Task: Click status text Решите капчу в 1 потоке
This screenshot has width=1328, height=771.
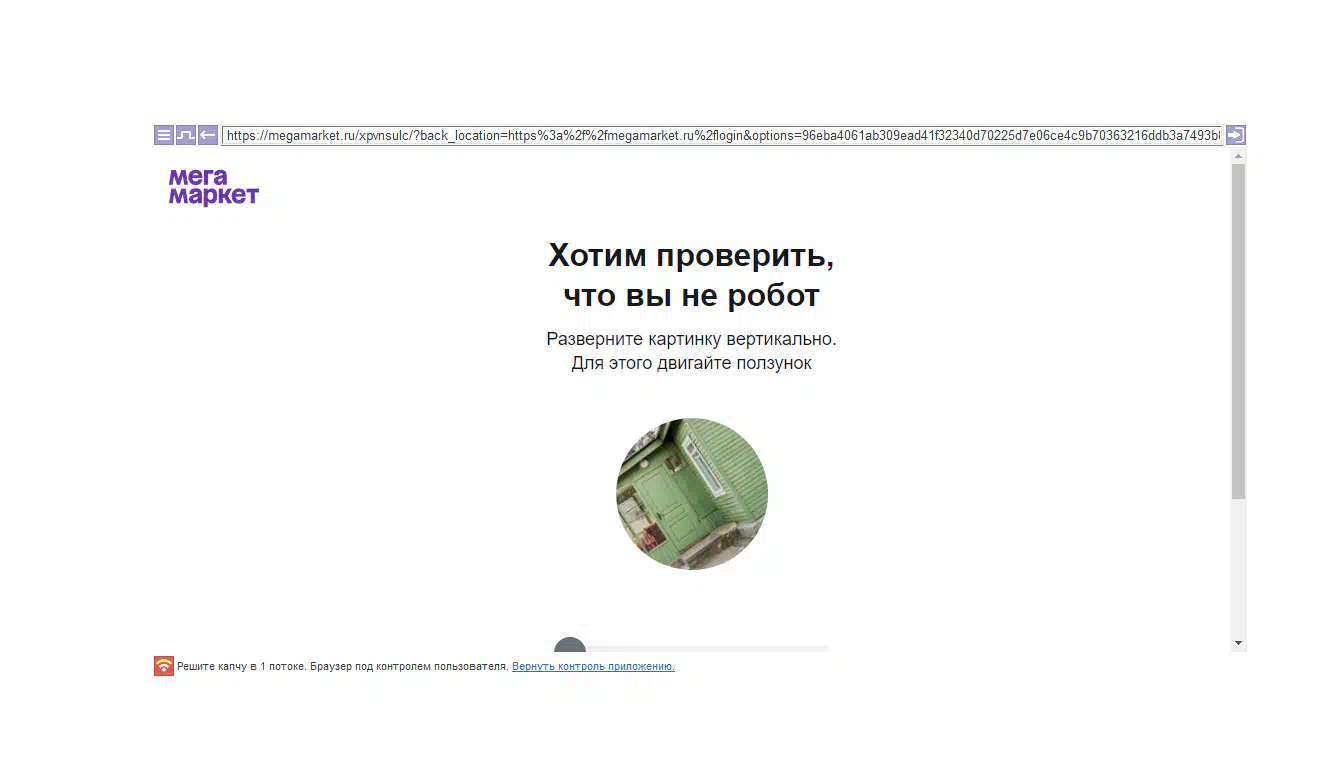Action: 241,666
